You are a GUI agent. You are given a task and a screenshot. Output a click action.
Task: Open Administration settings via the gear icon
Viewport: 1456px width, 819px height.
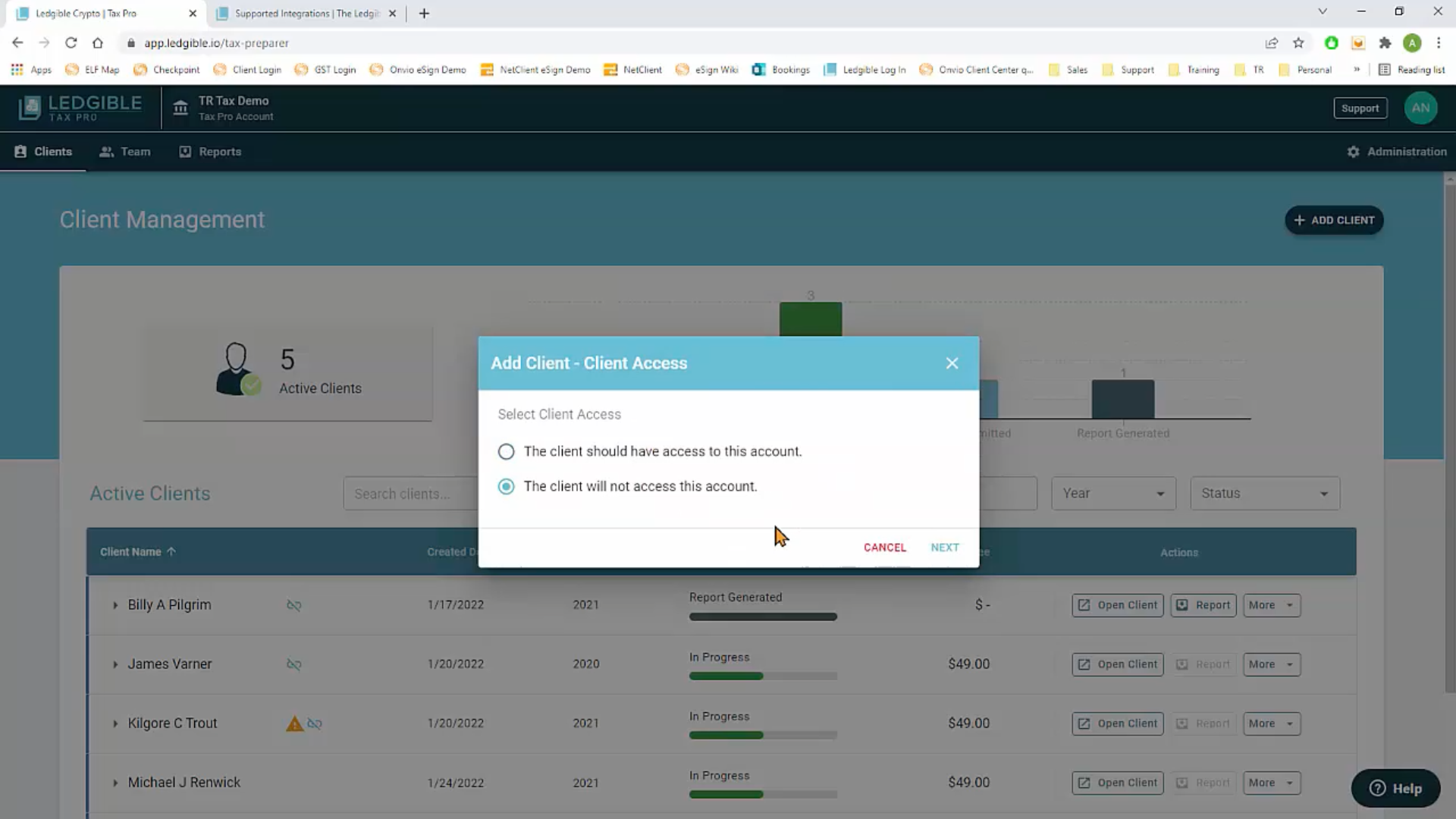click(1354, 151)
